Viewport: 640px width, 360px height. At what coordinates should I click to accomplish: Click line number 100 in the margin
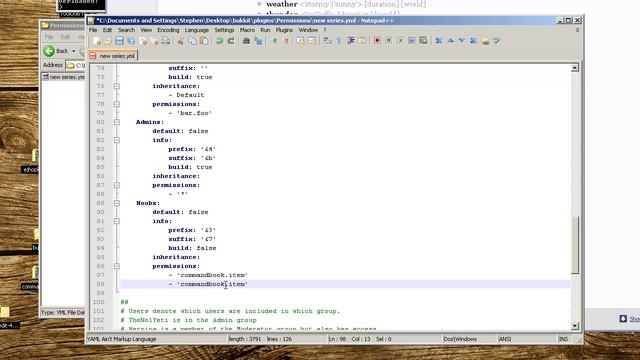coord(99,302)
